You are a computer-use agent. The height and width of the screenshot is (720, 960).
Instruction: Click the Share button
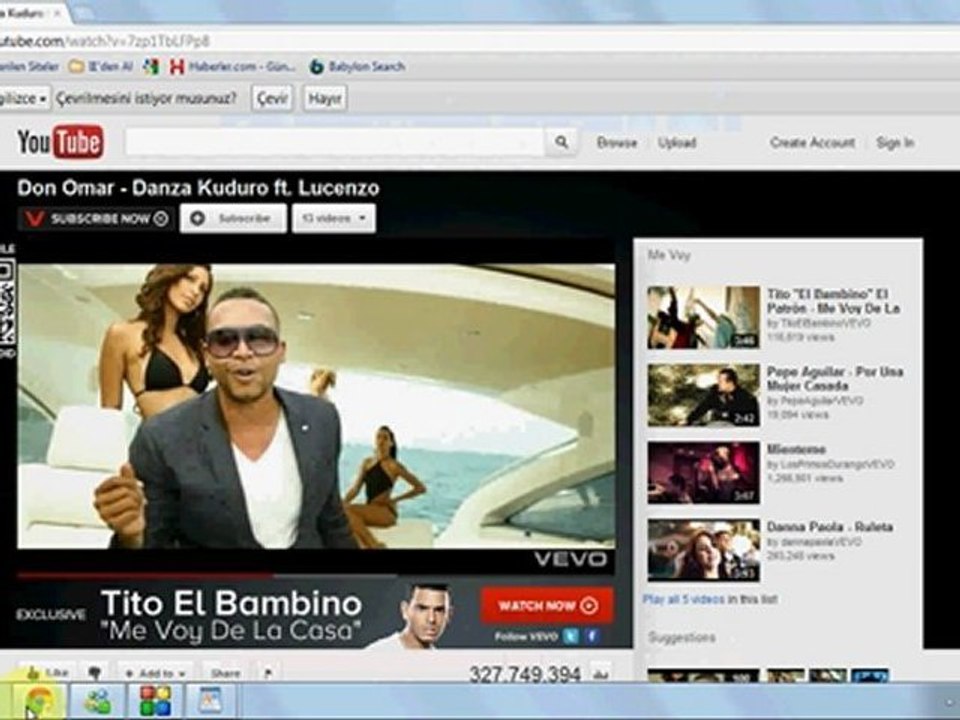(x=225, y=673)
